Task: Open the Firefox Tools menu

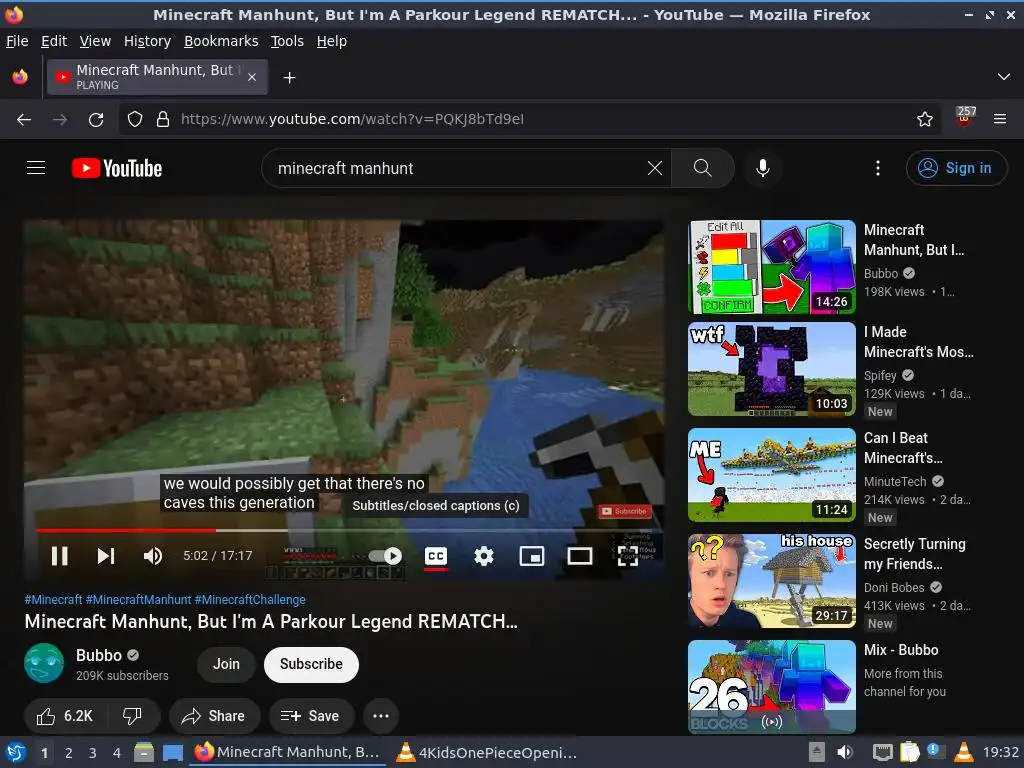Action: tap(287, 41)
